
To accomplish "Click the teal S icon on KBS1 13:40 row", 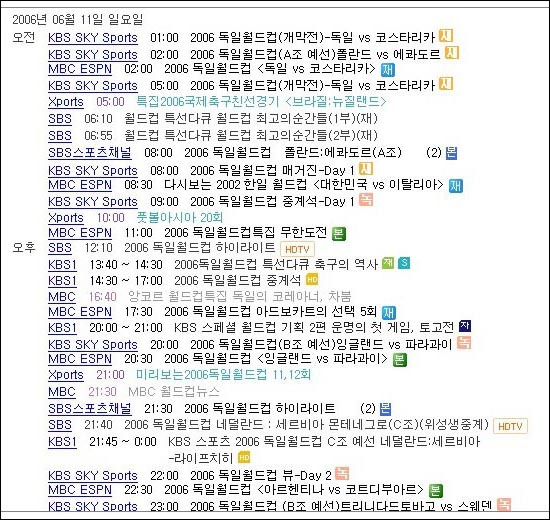I will pos(404,263).
